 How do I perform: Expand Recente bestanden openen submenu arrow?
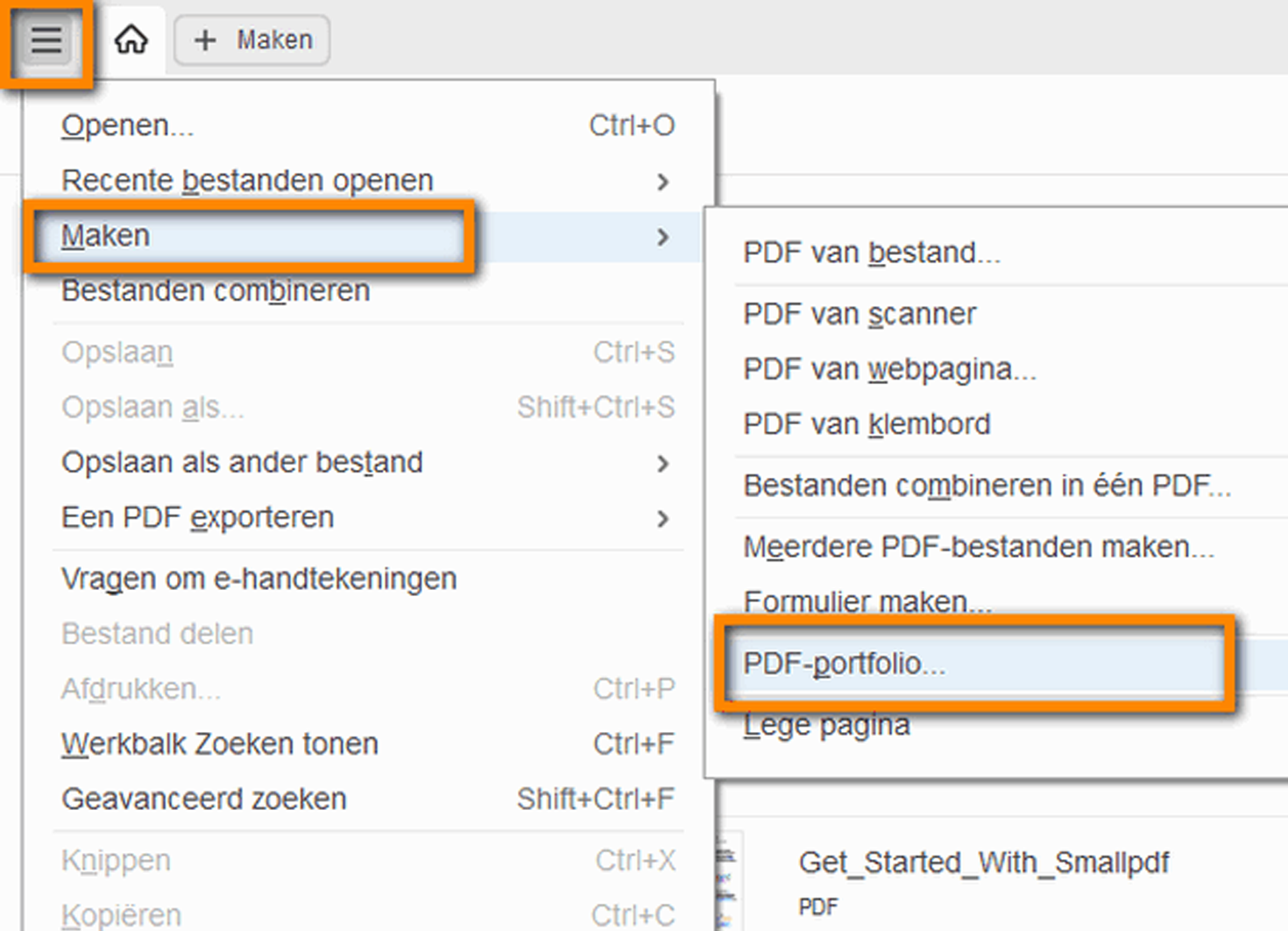[662, 181]
